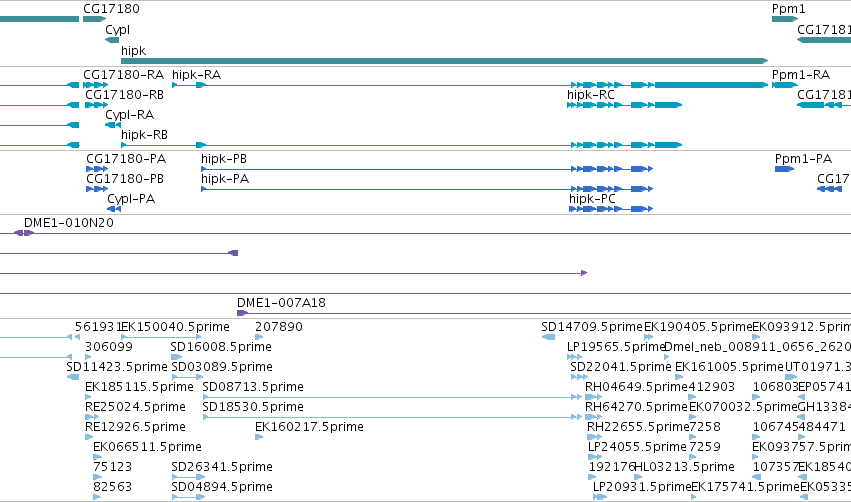This screenshot has width=851, height=502.
Task: Select the CG17180 gene arrow glyph
Action: [x=94, y=19]
